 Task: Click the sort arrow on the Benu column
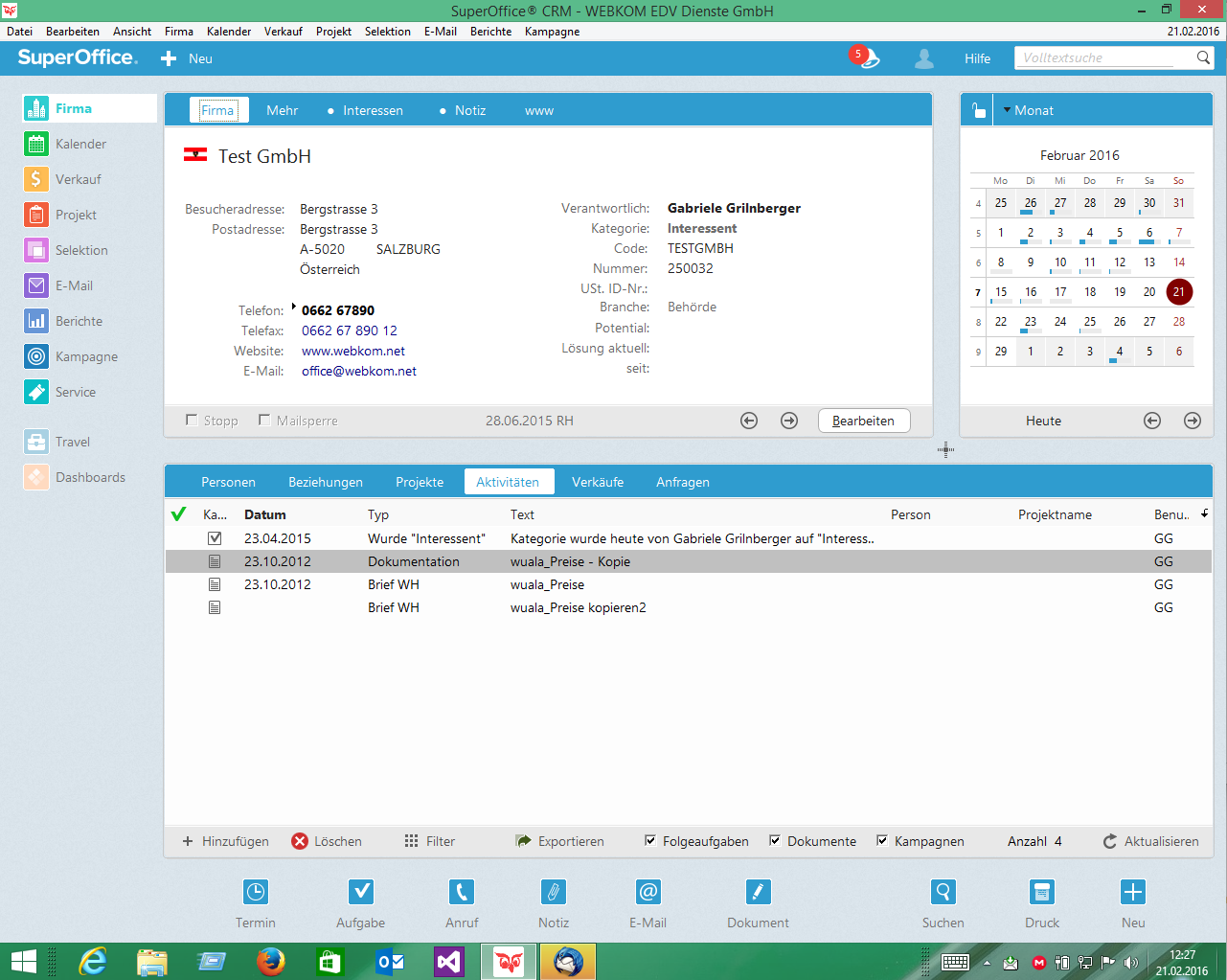[x=1203, y=514]
